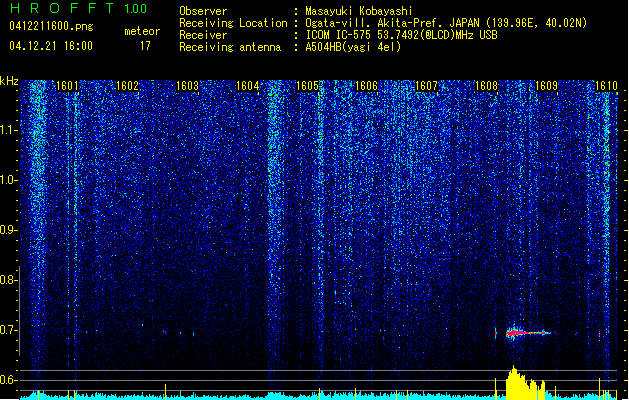Click the 1610 time marker
Image resolution: width=629 pixels, height=400 pixels.
(x=606, y=86)
